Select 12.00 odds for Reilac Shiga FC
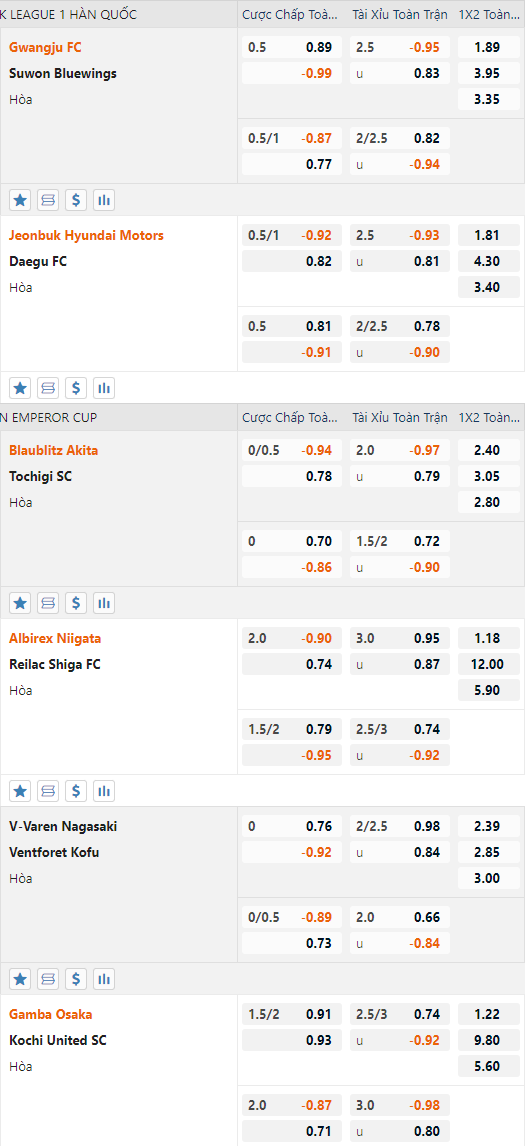 (488, 664)
